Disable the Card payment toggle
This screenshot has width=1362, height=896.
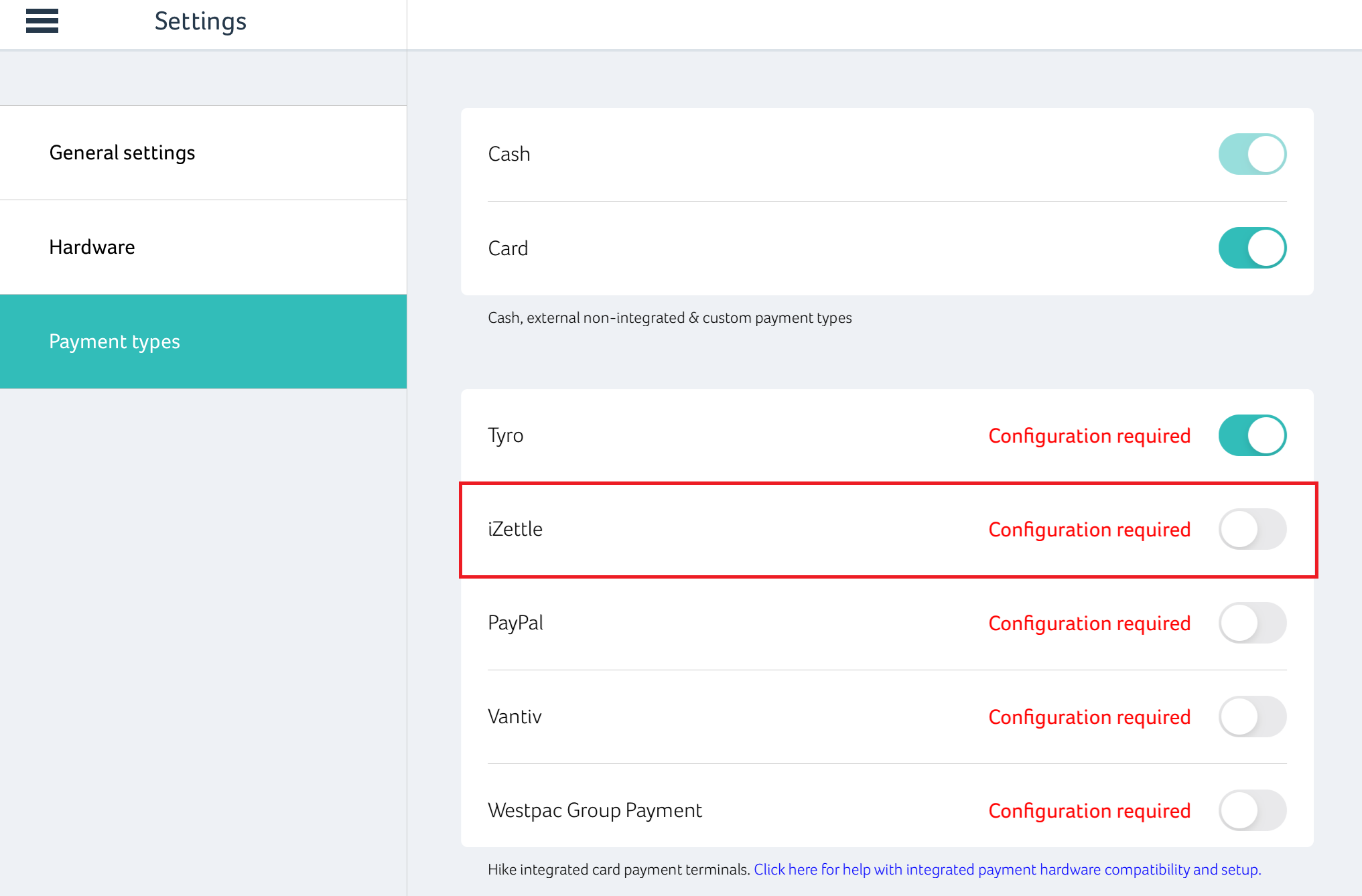(1251, 248)
